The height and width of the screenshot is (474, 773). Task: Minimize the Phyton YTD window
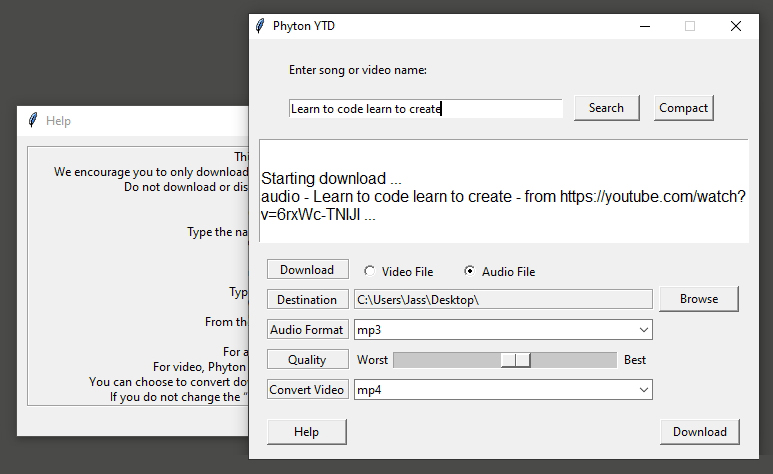point(645,26)
